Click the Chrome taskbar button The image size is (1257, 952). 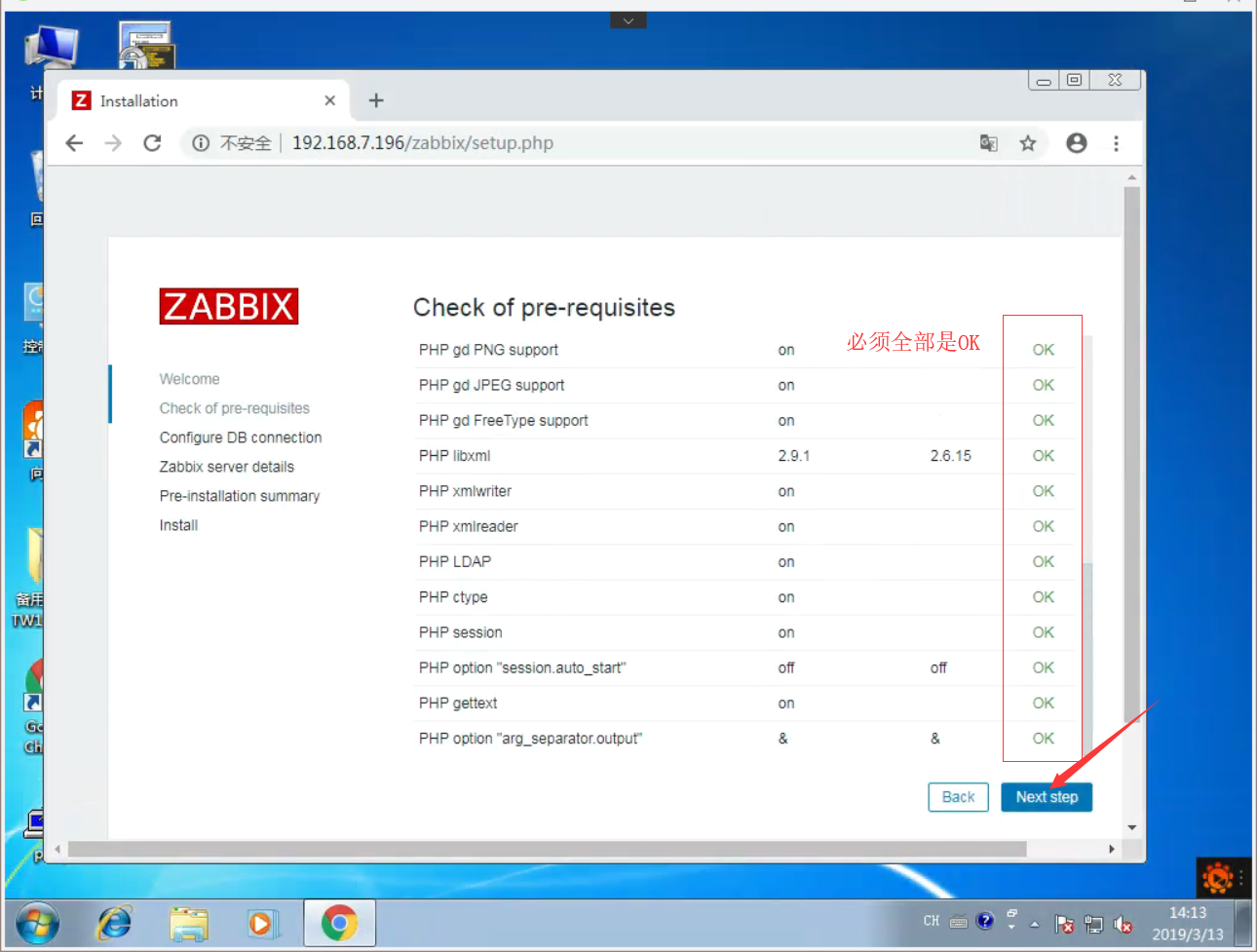click(x=339, y=923)
